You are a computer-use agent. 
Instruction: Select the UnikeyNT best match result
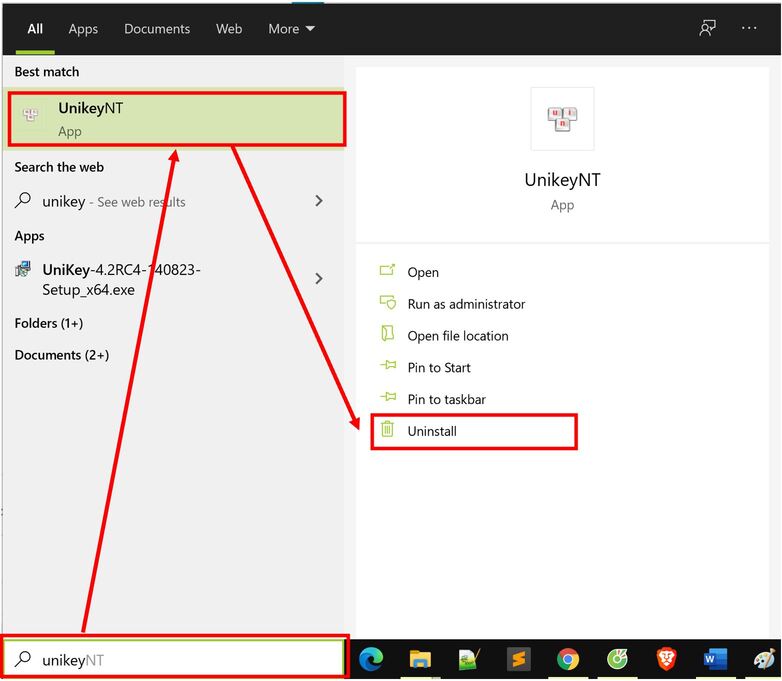click(177, 119)
